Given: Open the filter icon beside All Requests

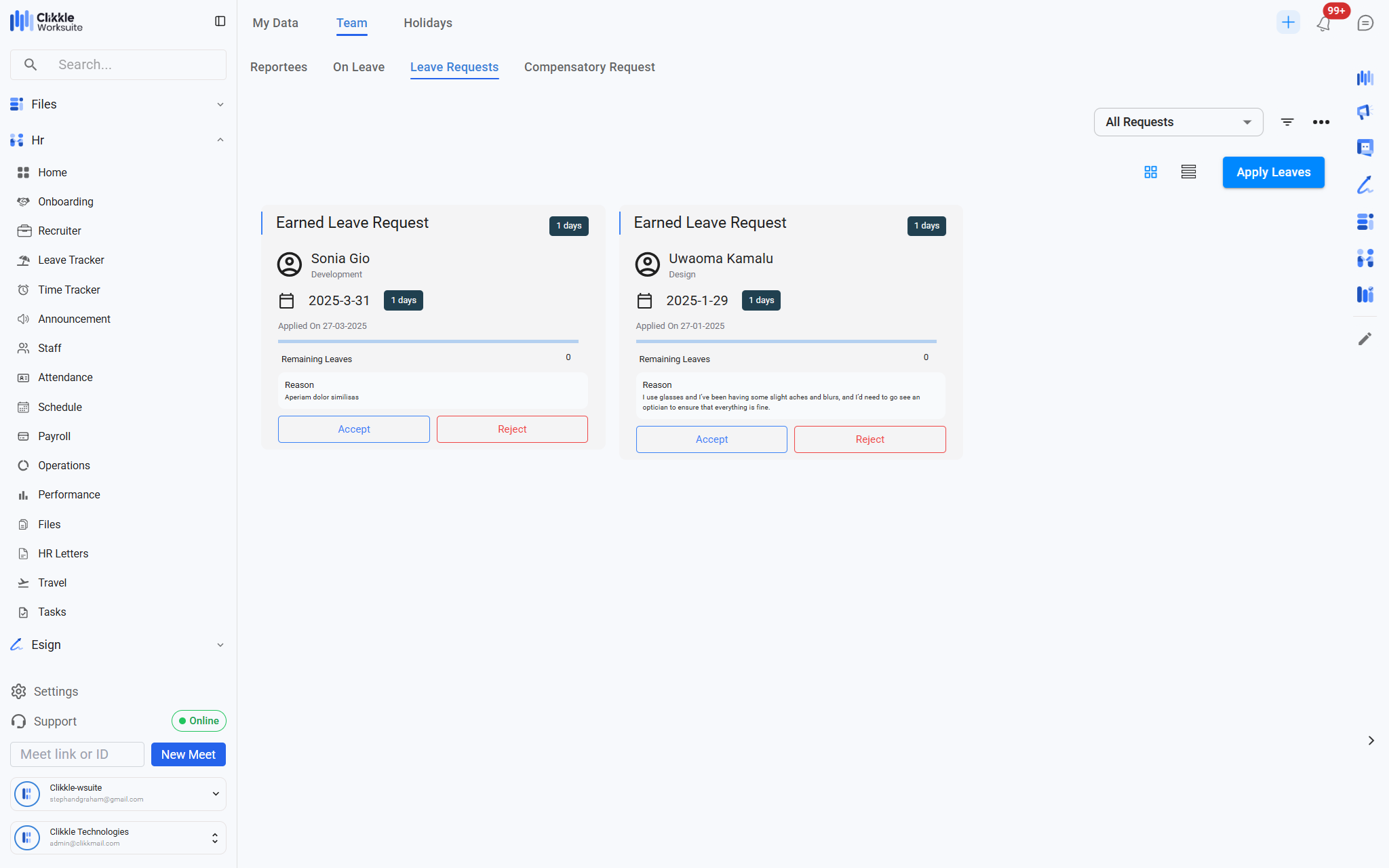Looking at the screenshot, I should [1287, 122].
